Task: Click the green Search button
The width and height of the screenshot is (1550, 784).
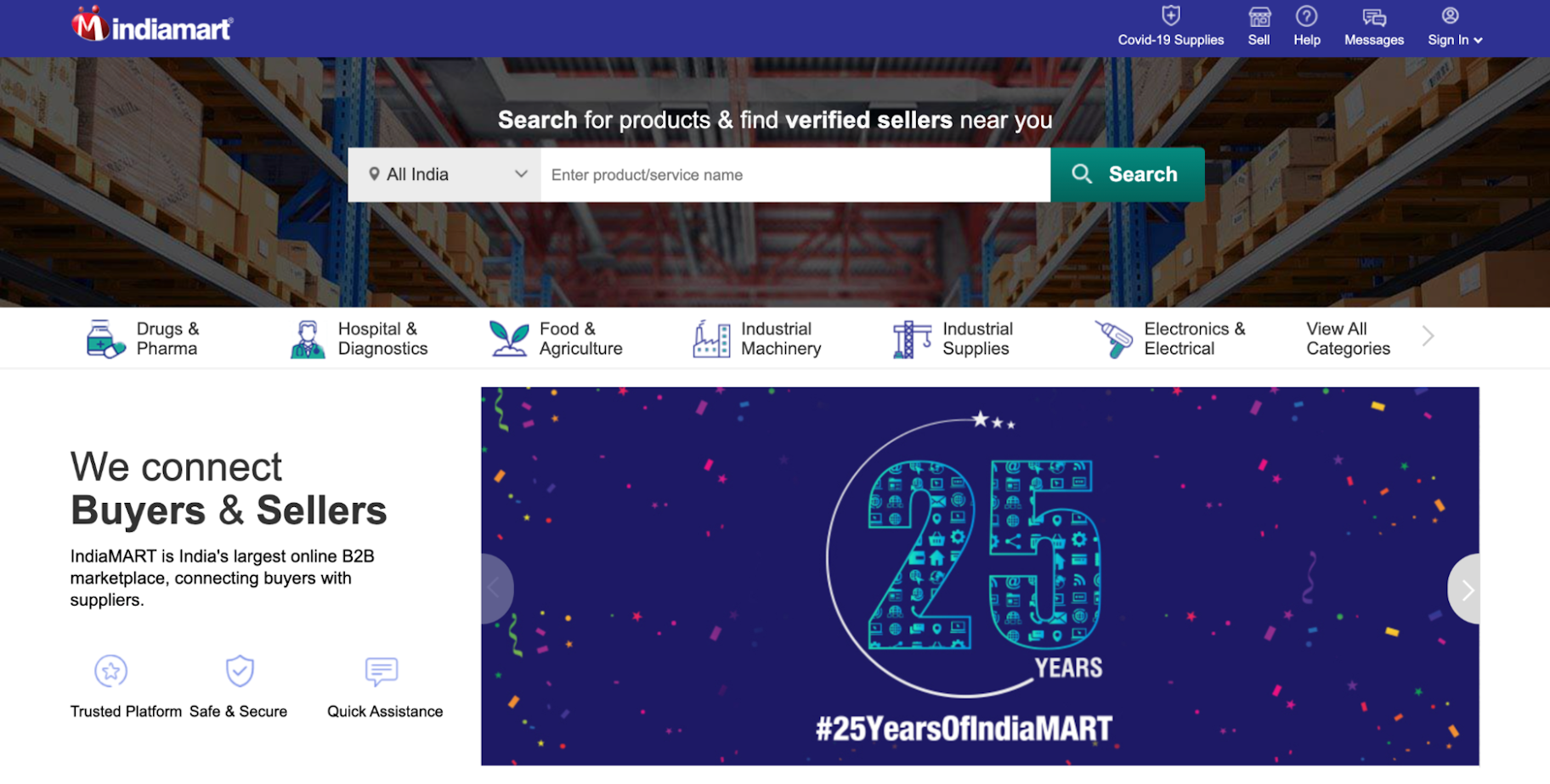Action: 1128,174
